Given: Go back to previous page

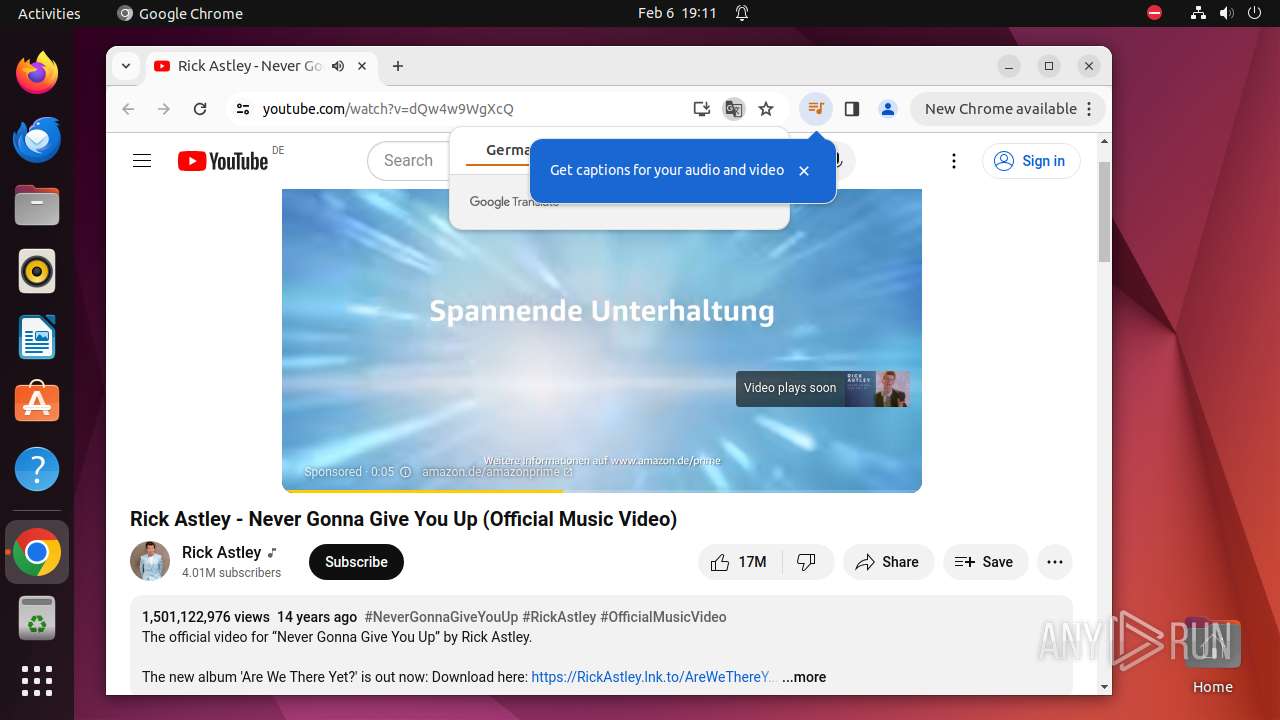Looking at the screenshot, I should coord(128,109).
